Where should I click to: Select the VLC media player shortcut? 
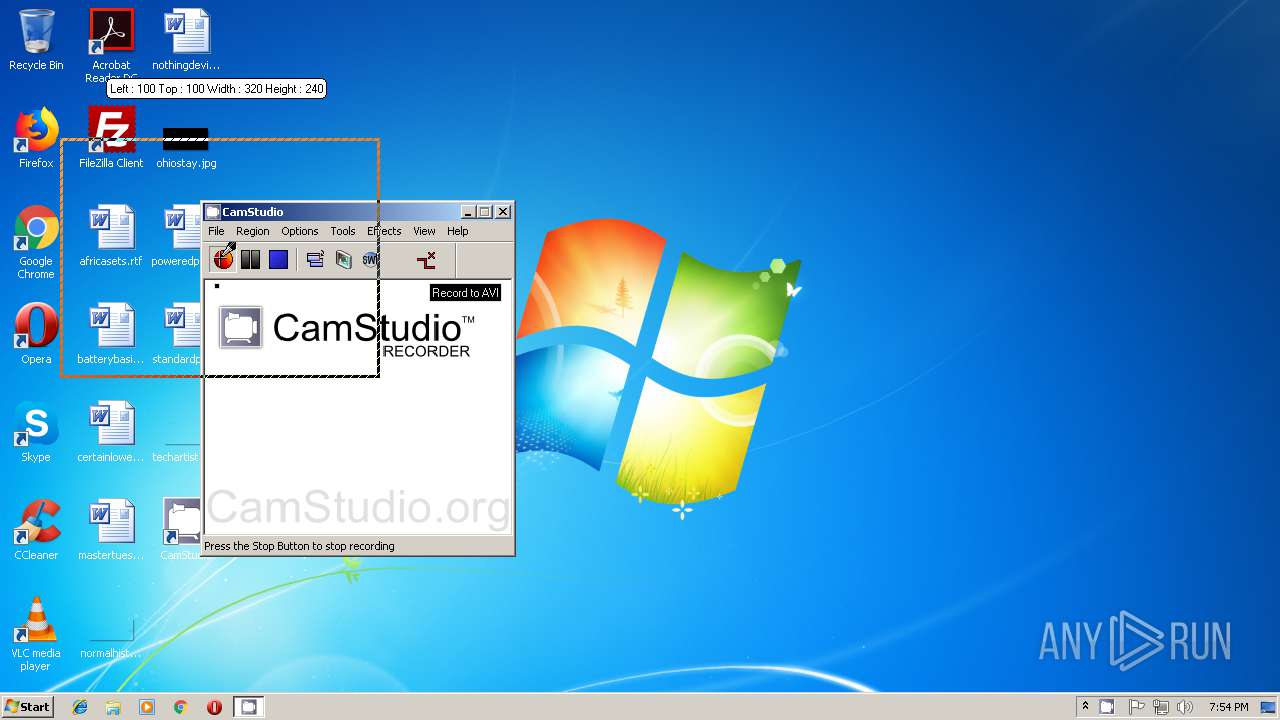pyautogui.click(x=36, y=634)
